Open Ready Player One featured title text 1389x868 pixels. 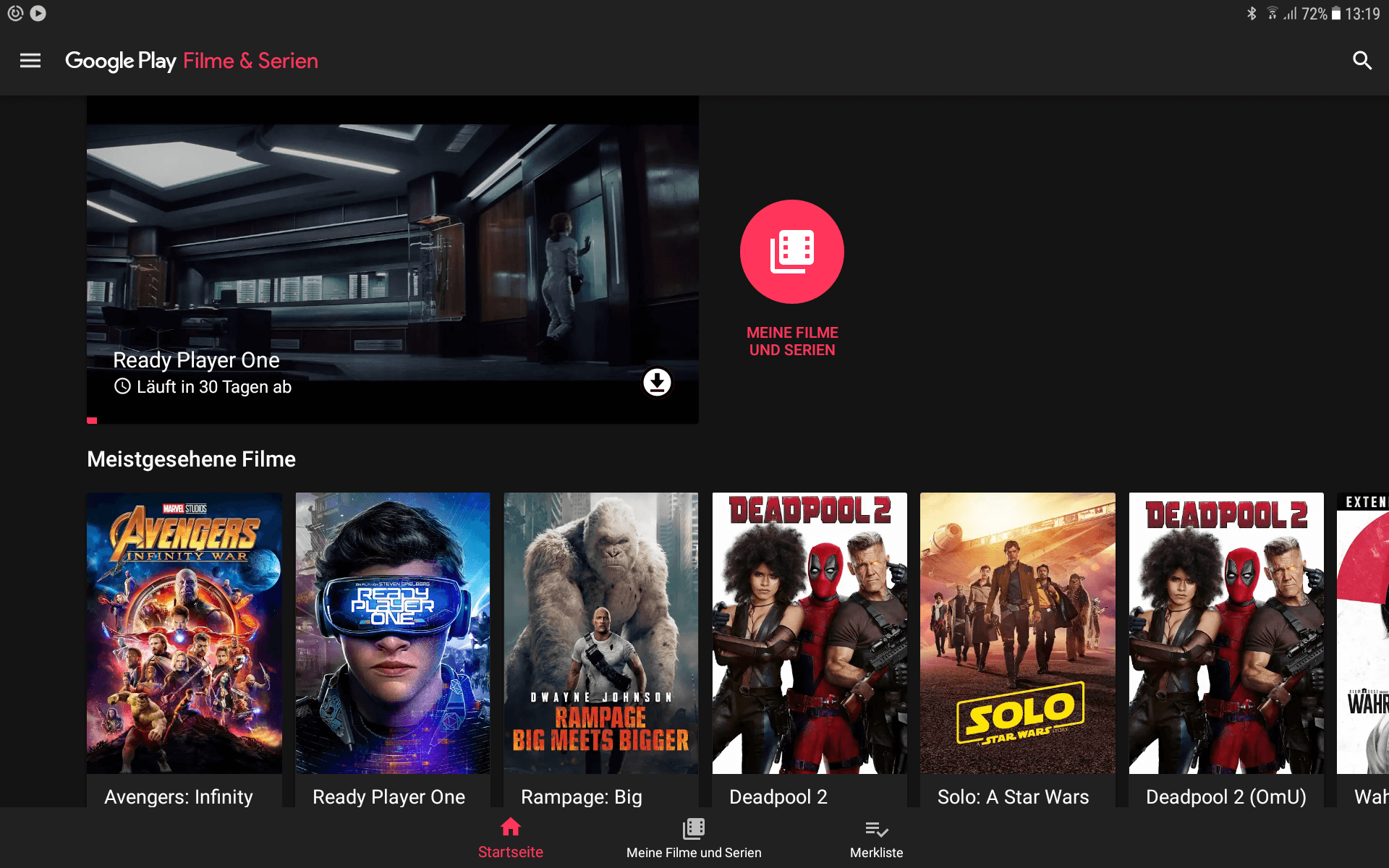click(x=196, y=359)
